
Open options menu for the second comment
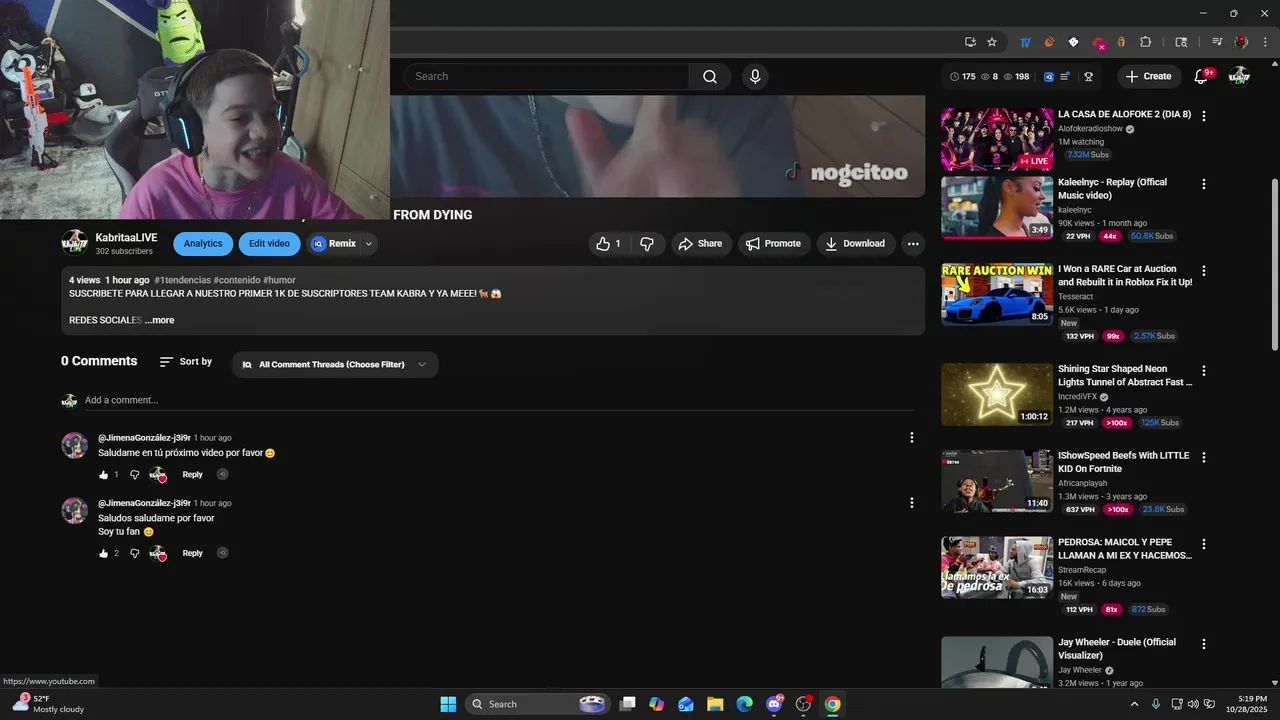click(911, 503)
